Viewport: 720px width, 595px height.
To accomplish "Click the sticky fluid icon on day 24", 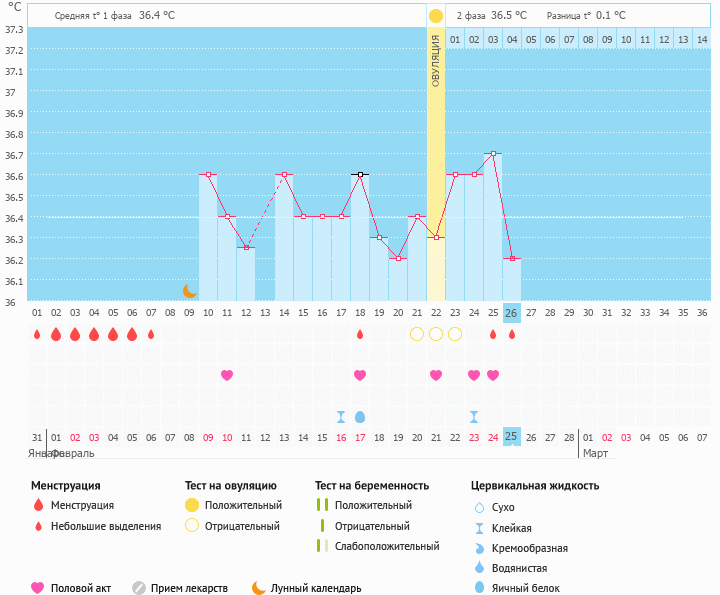I will (x=474, y=416).
